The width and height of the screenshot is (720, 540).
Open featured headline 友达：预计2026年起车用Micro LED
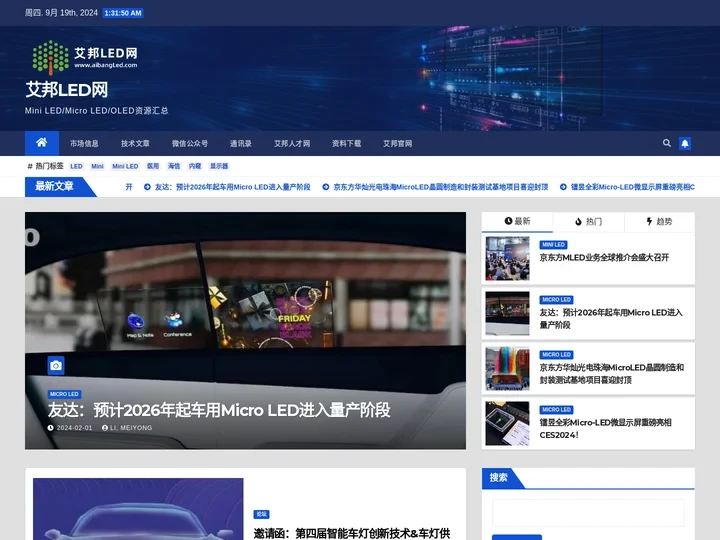219,410
